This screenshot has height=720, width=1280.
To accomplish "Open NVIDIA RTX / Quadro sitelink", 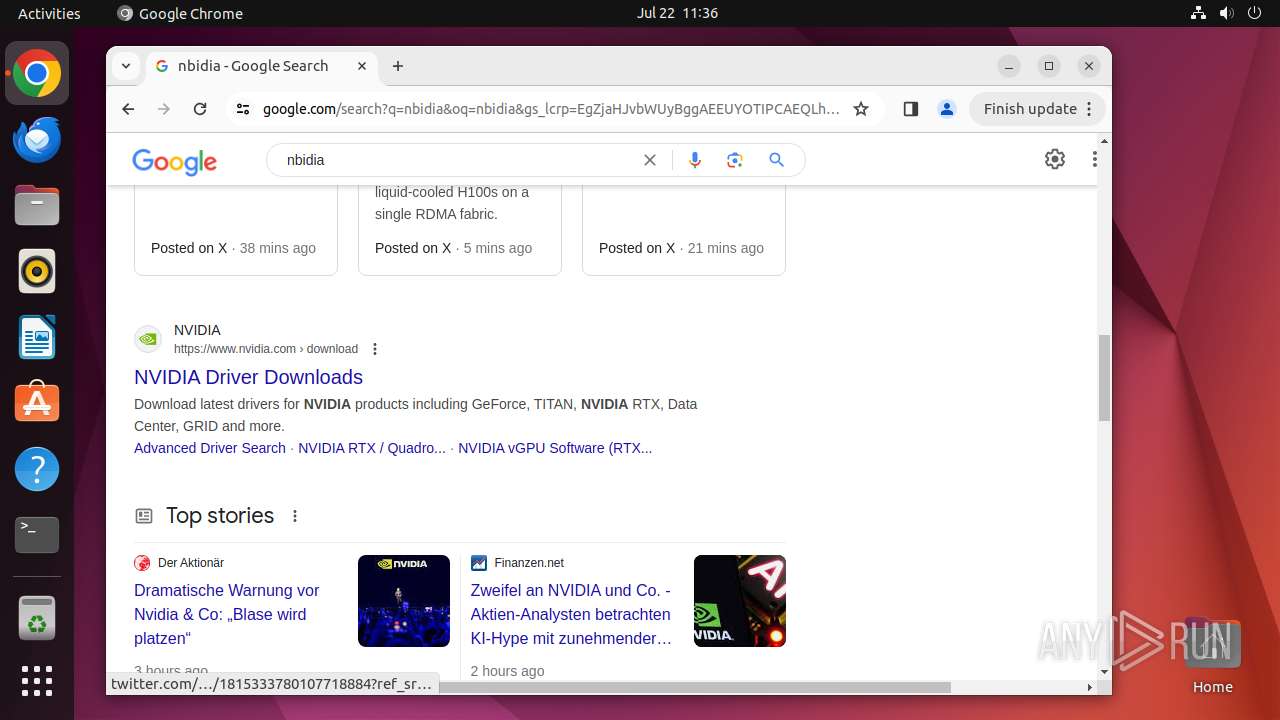I will point(372,448).
